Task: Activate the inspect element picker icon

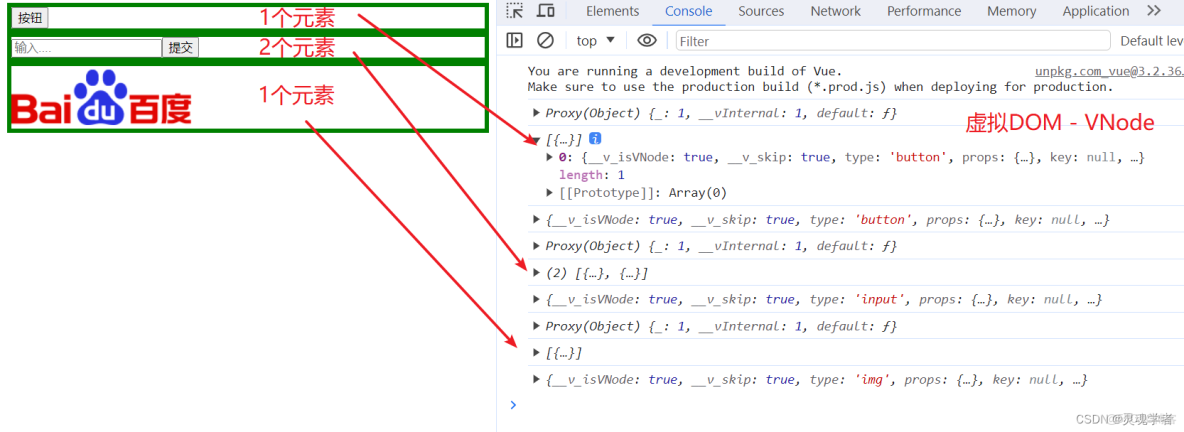Action: tap(515, 11)
